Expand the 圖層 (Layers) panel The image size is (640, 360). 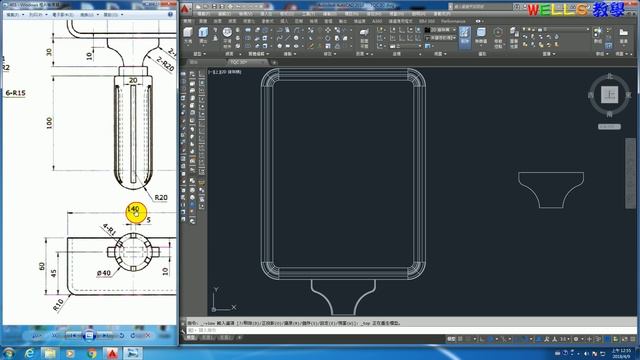pos(549,54)
